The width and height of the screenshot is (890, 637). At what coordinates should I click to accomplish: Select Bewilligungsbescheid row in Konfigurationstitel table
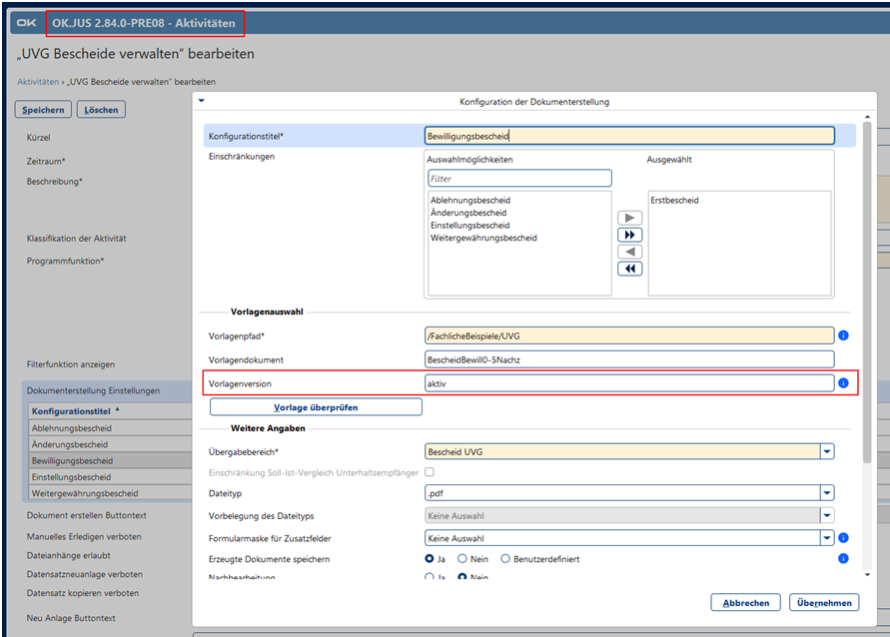(x=110, y=460)
